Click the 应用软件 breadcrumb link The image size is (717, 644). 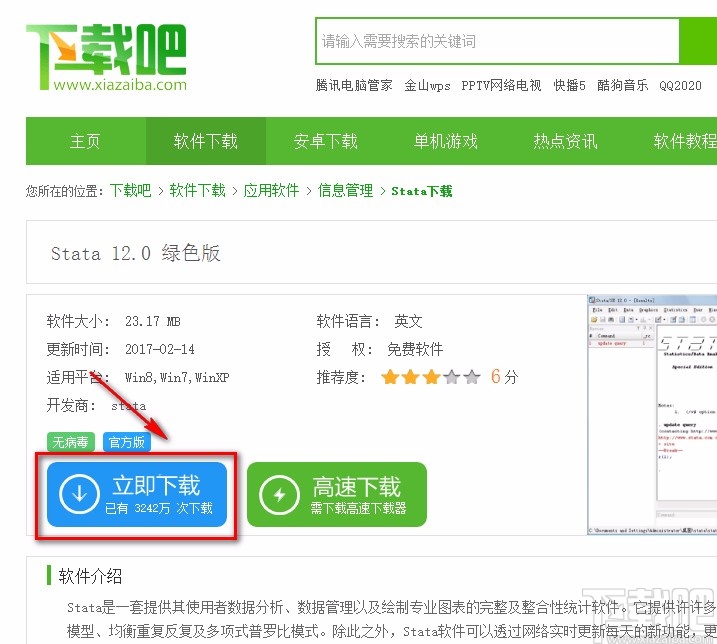coord(271,190)
